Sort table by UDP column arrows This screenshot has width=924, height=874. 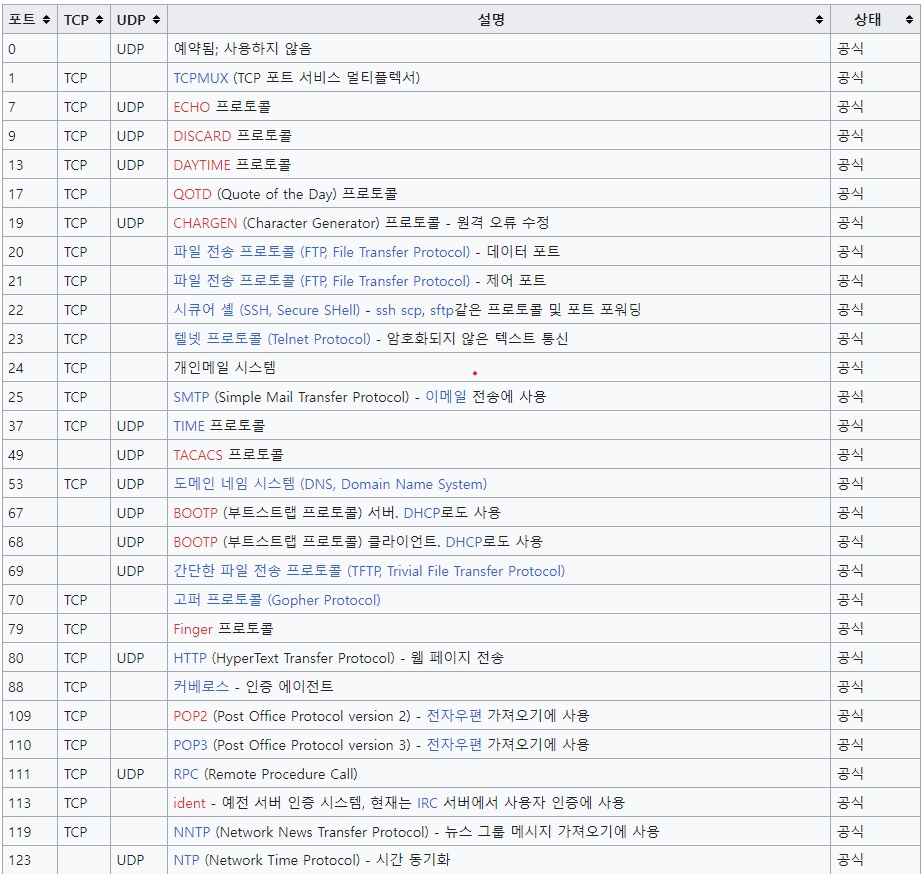coord(156,20)
